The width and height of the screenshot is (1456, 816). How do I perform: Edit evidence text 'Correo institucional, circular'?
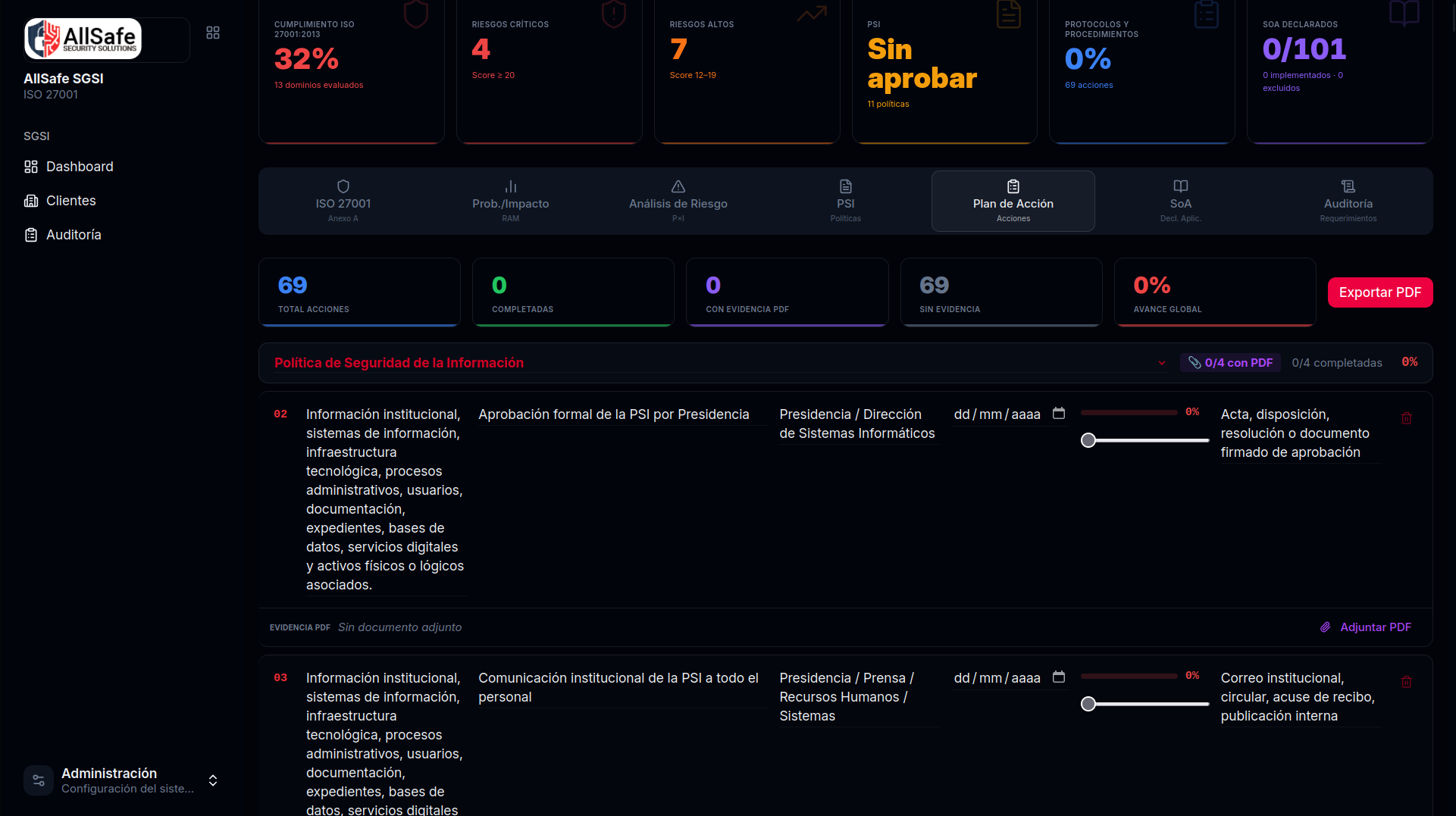pos(1301,697)
